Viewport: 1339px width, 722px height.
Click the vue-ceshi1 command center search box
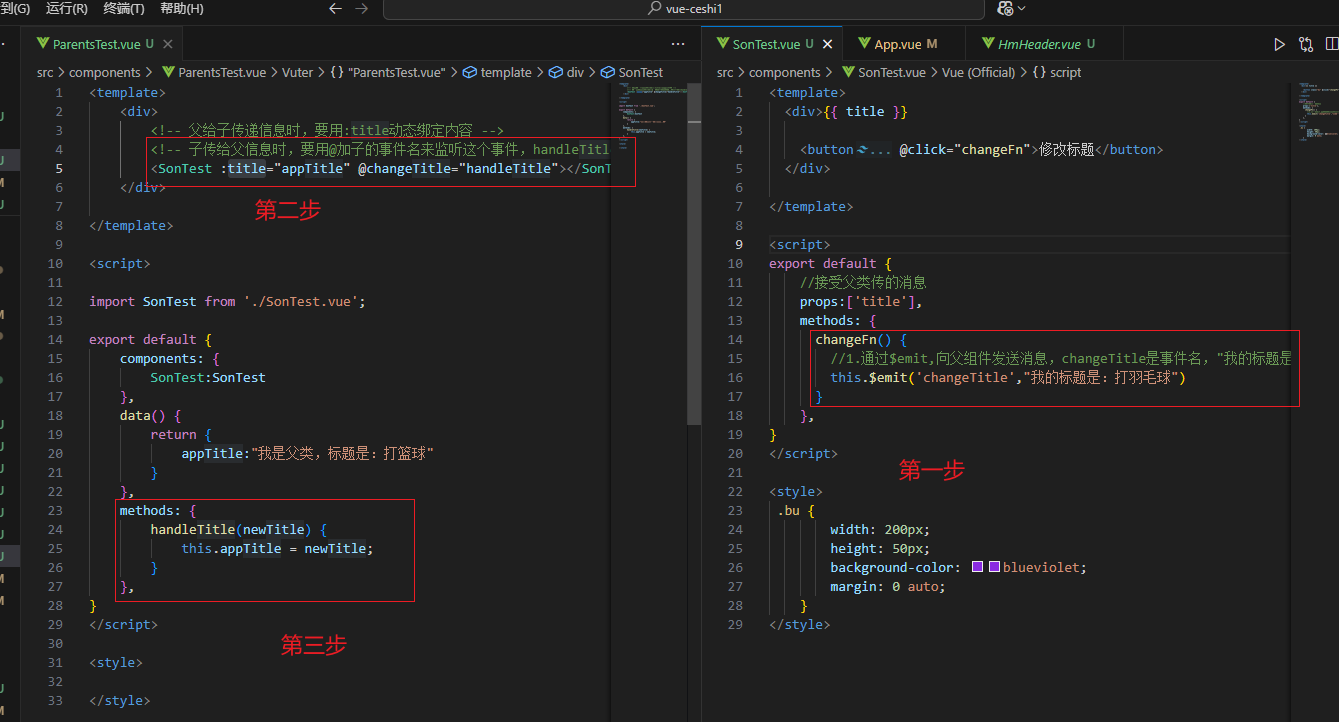pos(682,9)
